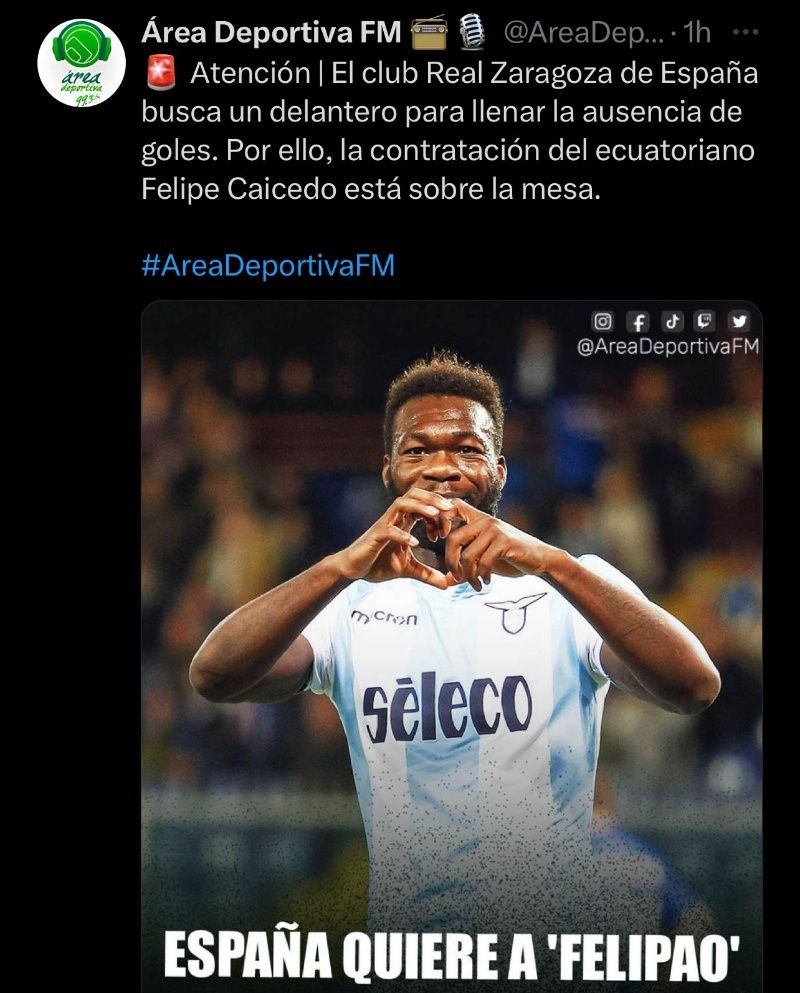Image resolution: width=800 pixels, height=993 pixels.
Task: Click the @AreaDep... handle
Action: (584, 32)
